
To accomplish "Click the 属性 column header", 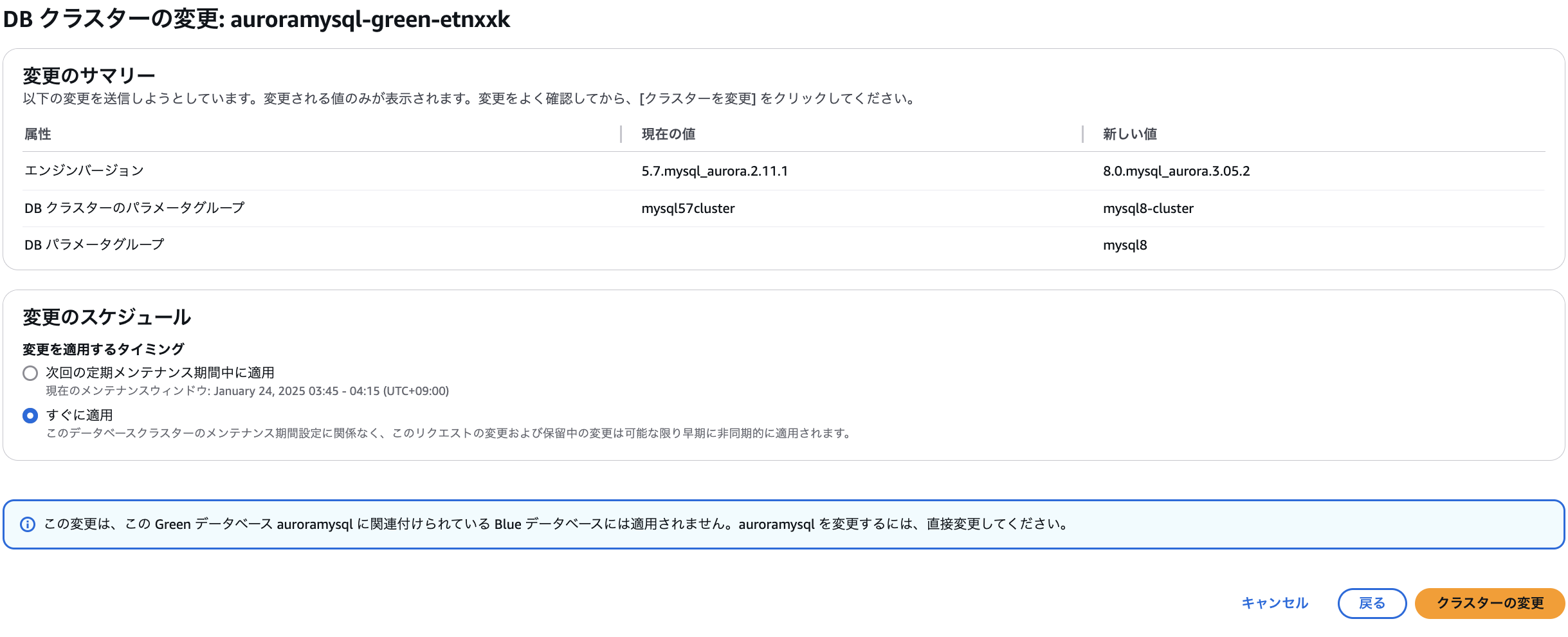I will [38, 134].
